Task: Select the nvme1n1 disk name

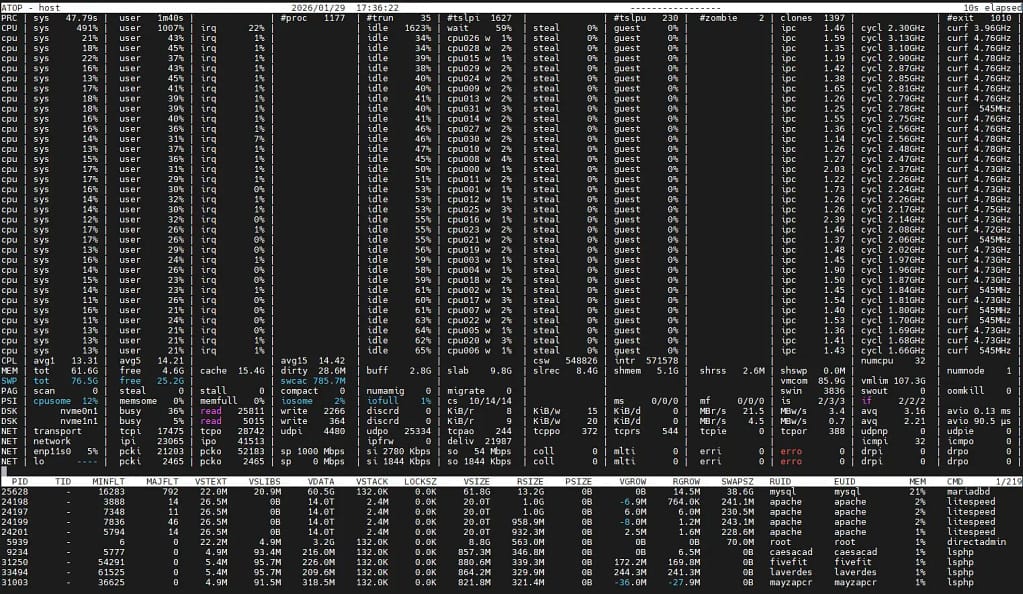Action: coord(79,422)
